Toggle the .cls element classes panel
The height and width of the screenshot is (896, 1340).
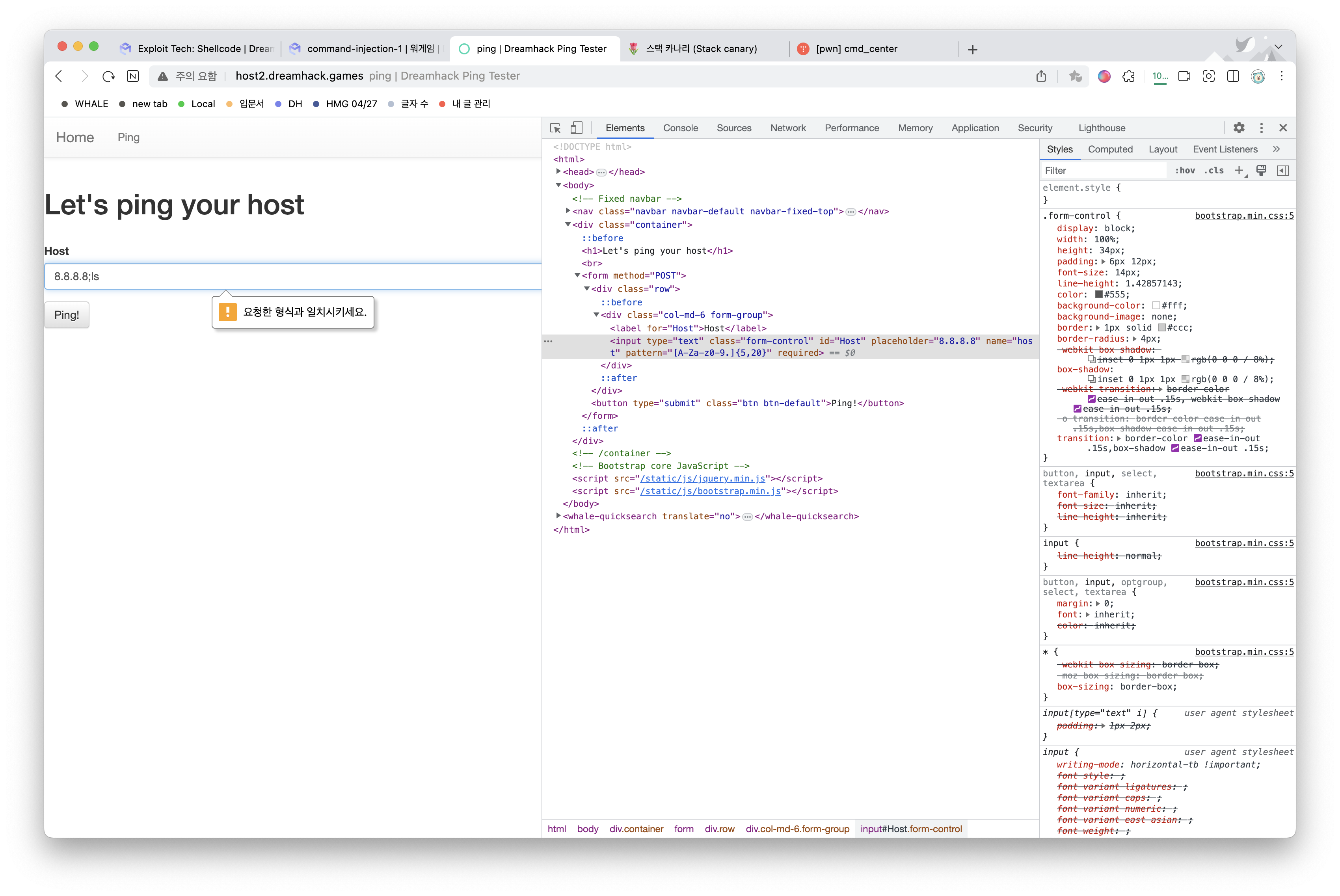(x=1214, y=170)
